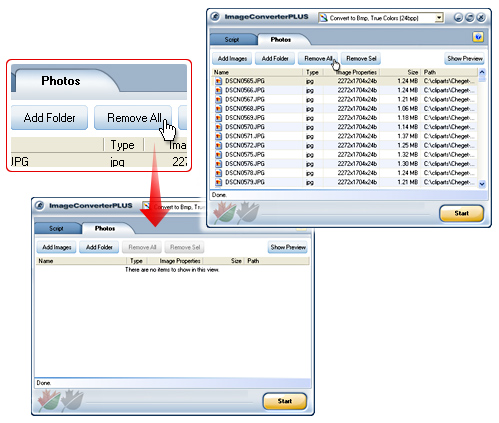Viewport: 499px width, 423px height.
Task: Click Add Images in the top window
Action: [x=232, y=59]
